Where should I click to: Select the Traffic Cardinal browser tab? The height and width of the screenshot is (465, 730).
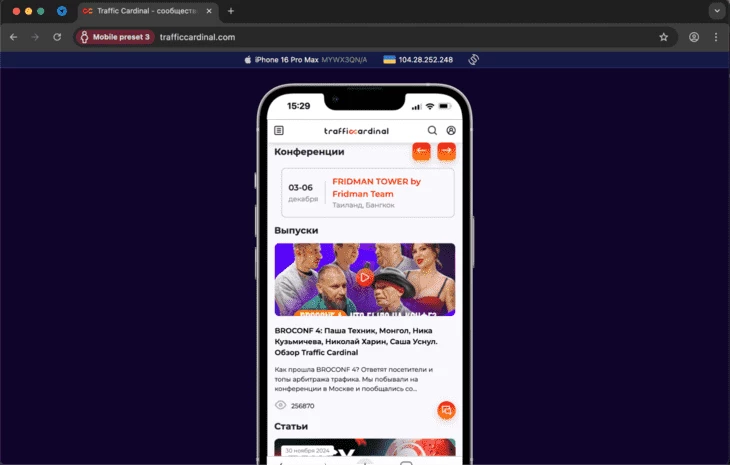(148, 11)
